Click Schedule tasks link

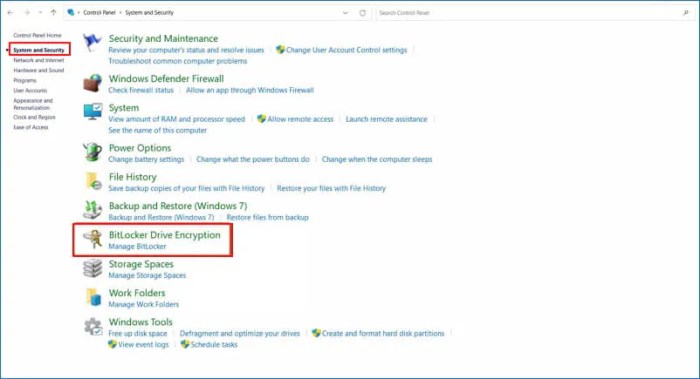214,345
